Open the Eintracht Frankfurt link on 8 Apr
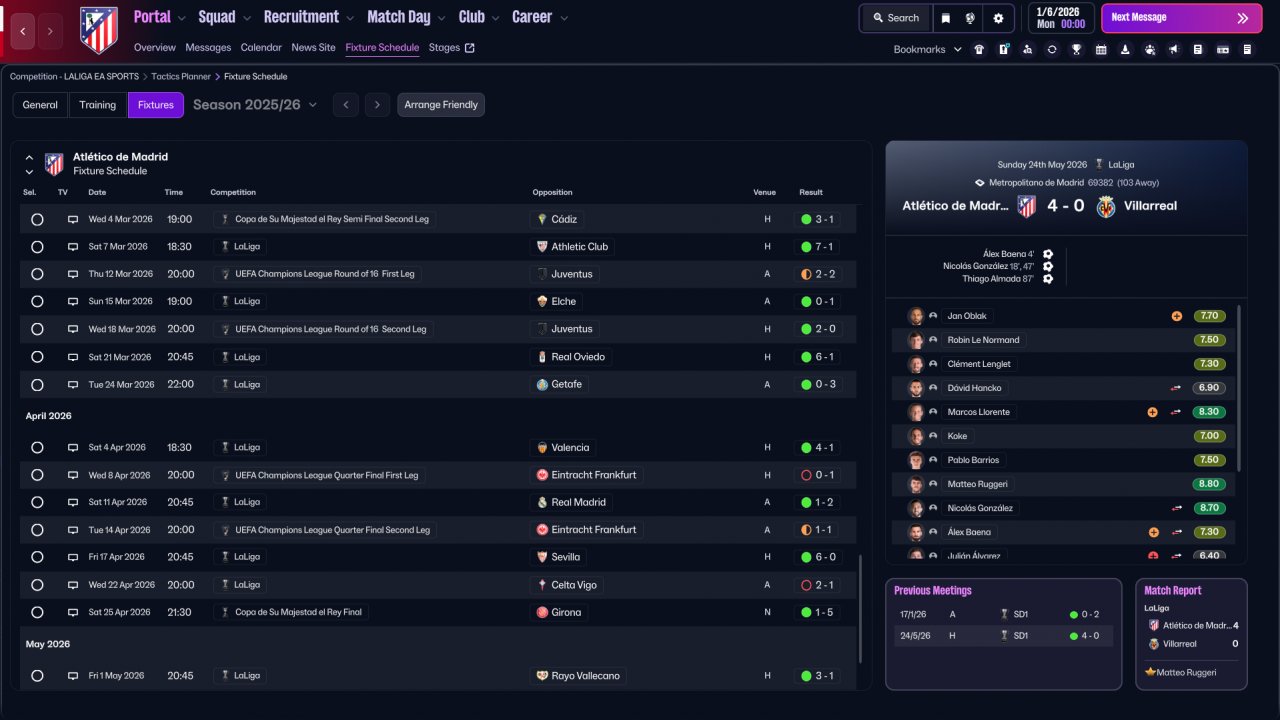 (594, 475)
